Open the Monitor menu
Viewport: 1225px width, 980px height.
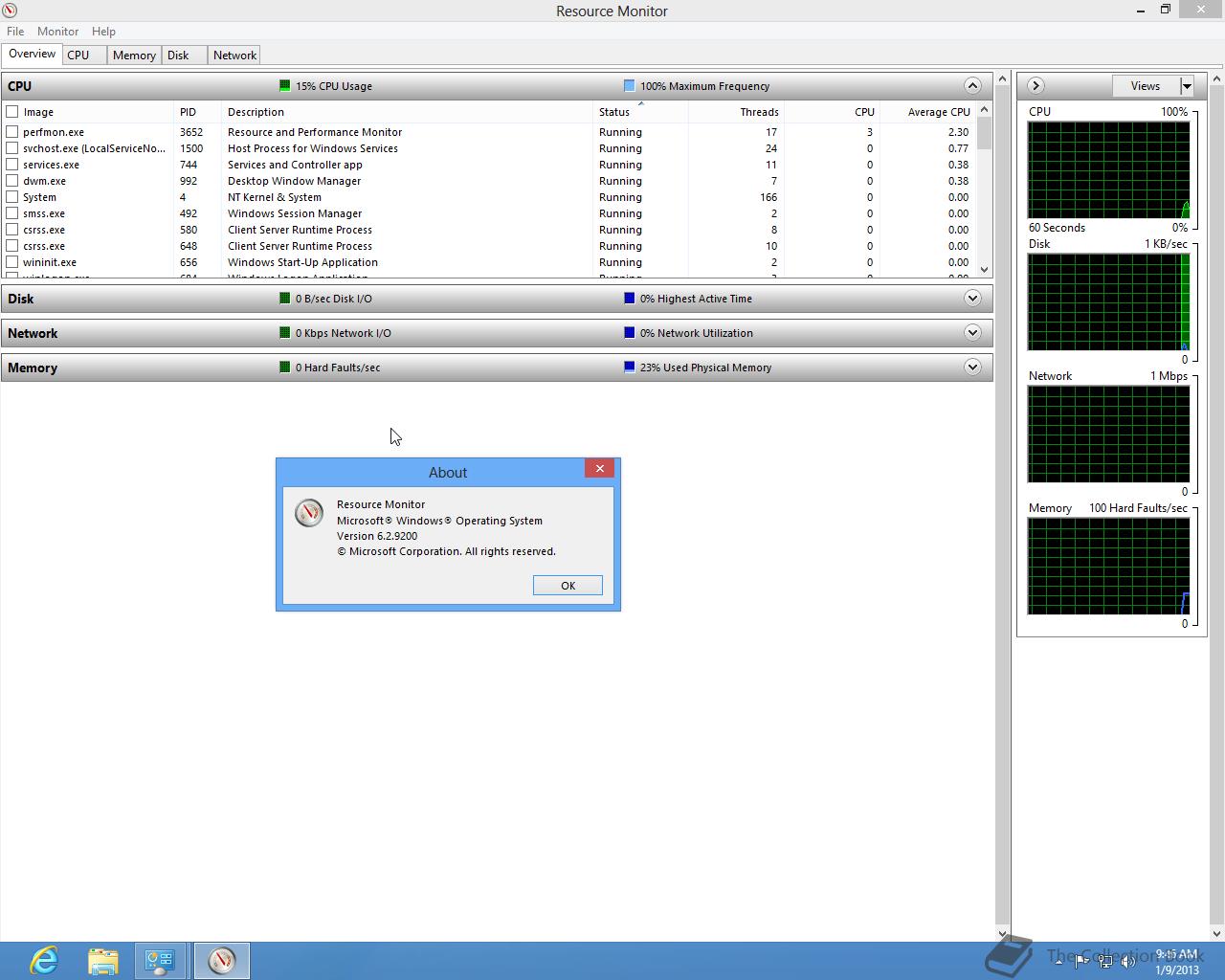click(x=57, y=31)
